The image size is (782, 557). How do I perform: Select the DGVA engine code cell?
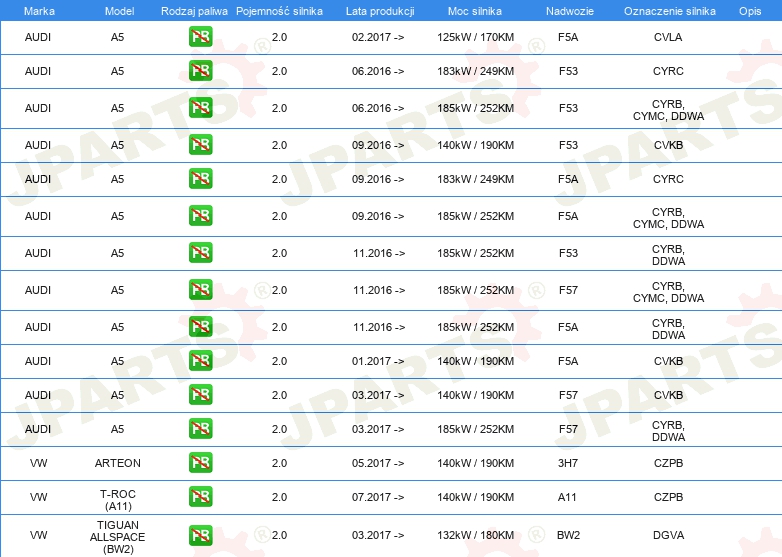pyautogui.click(x=668, y=535)
